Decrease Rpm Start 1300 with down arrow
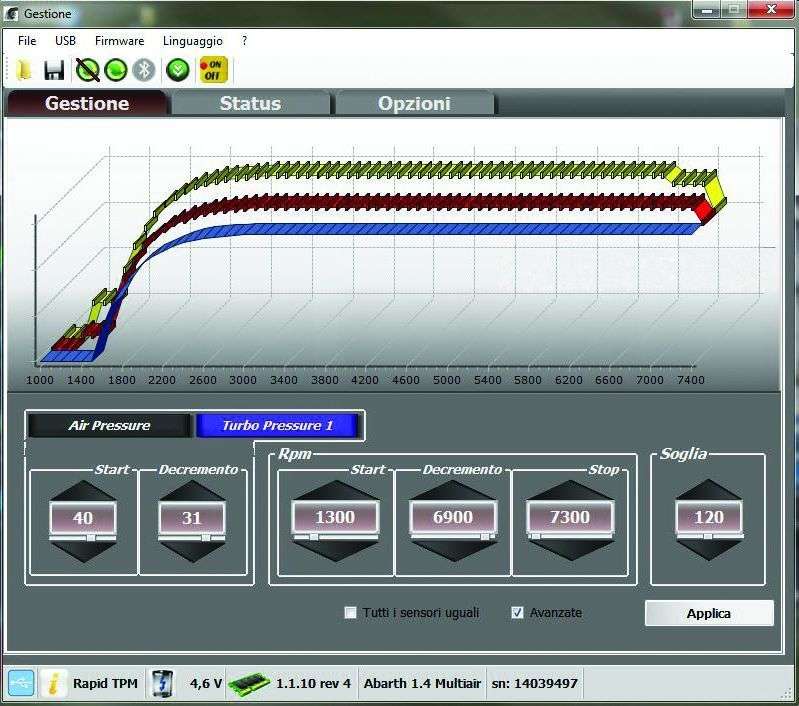 tap(335, 551)
